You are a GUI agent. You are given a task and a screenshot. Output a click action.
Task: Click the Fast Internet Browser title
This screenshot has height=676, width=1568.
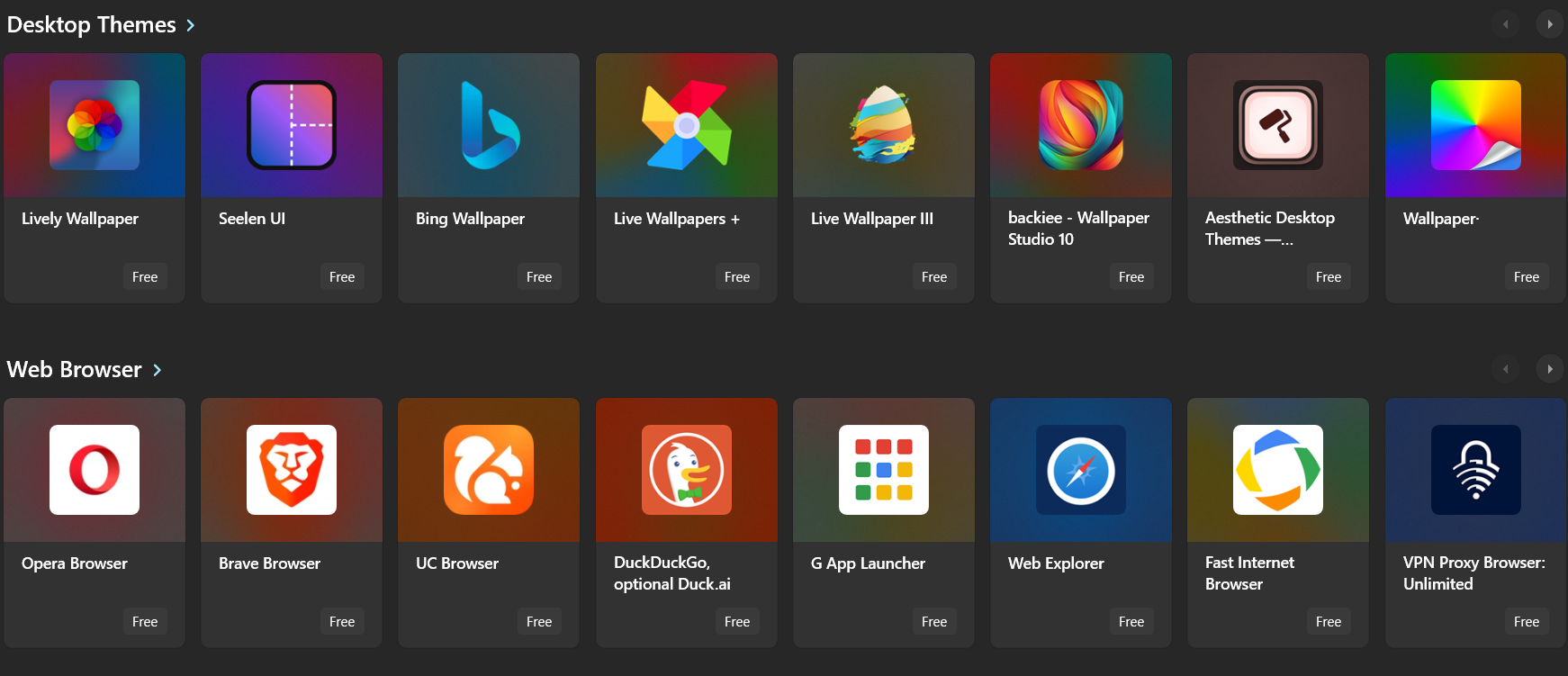point(1249,573)
